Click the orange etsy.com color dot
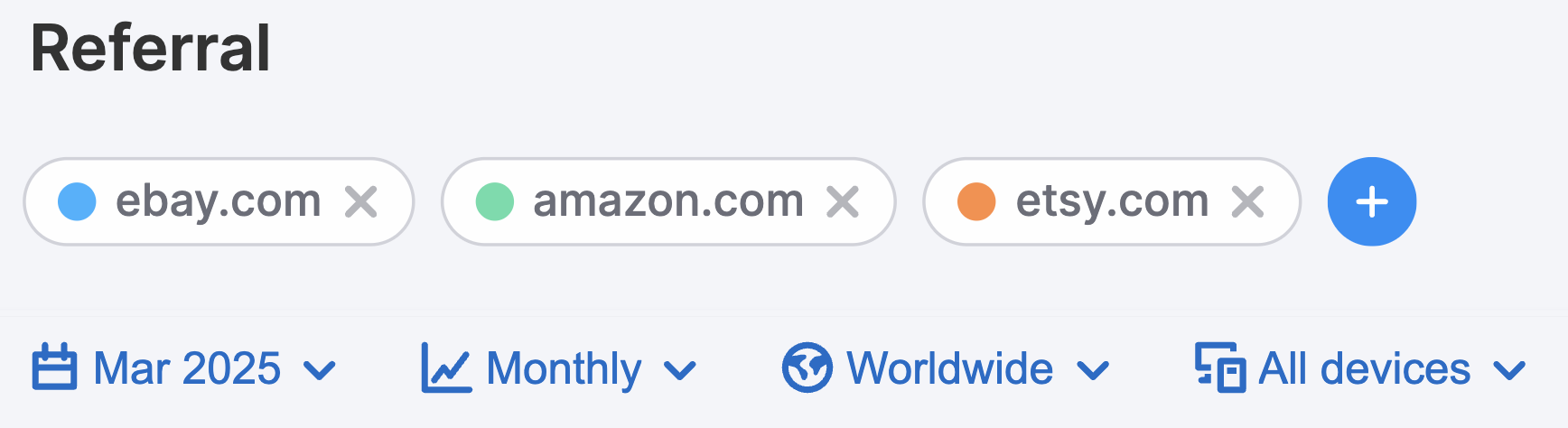 pyautogui.click(x=976, y=201)
